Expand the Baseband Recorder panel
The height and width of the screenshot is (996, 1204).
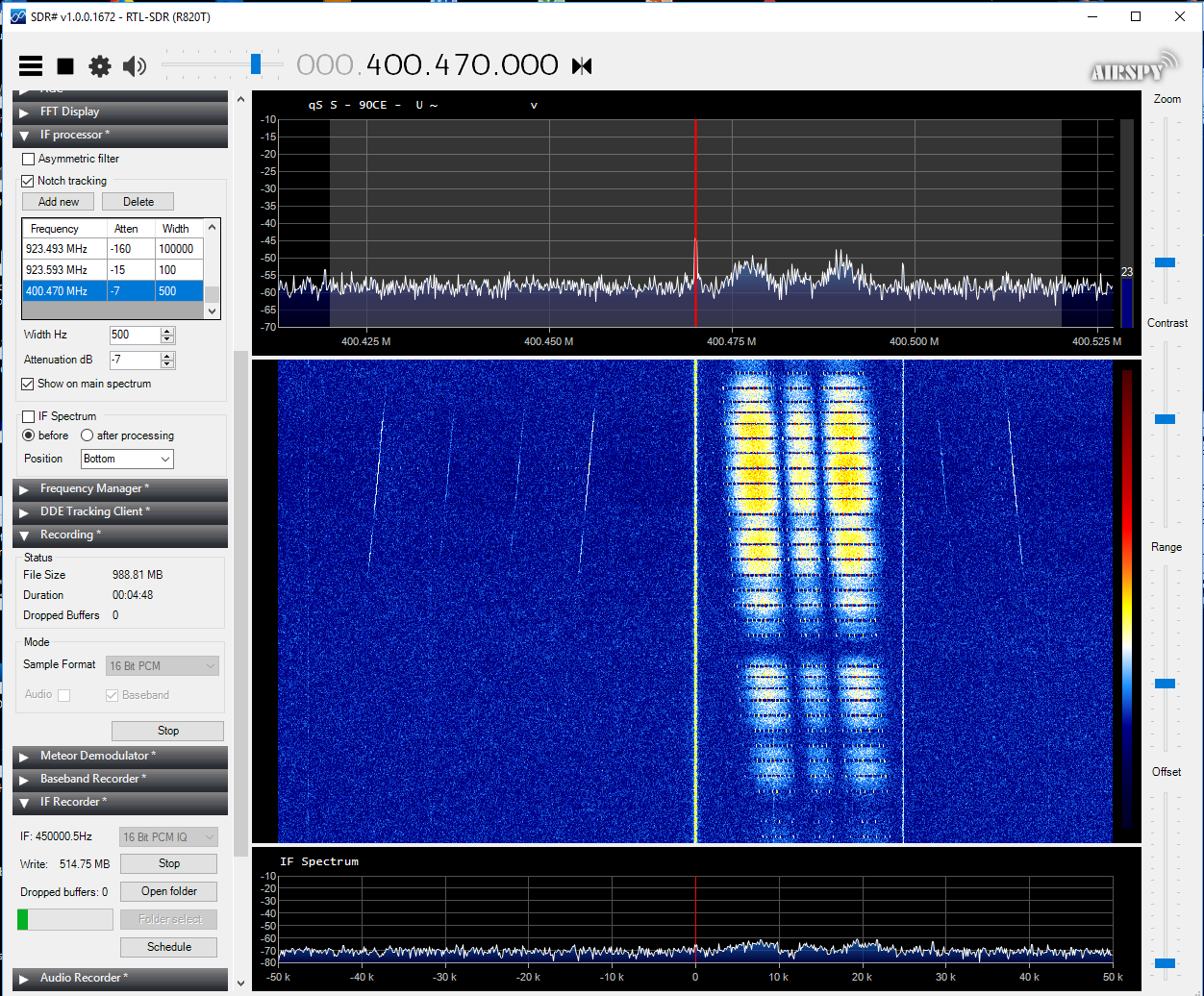(120, 779)
